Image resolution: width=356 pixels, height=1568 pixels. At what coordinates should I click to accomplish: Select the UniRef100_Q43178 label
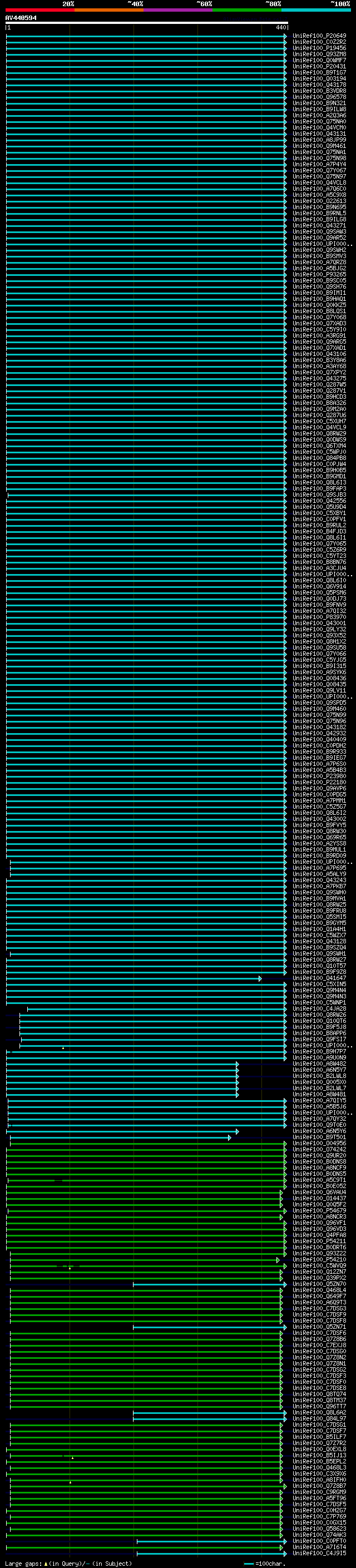(319, 85)
